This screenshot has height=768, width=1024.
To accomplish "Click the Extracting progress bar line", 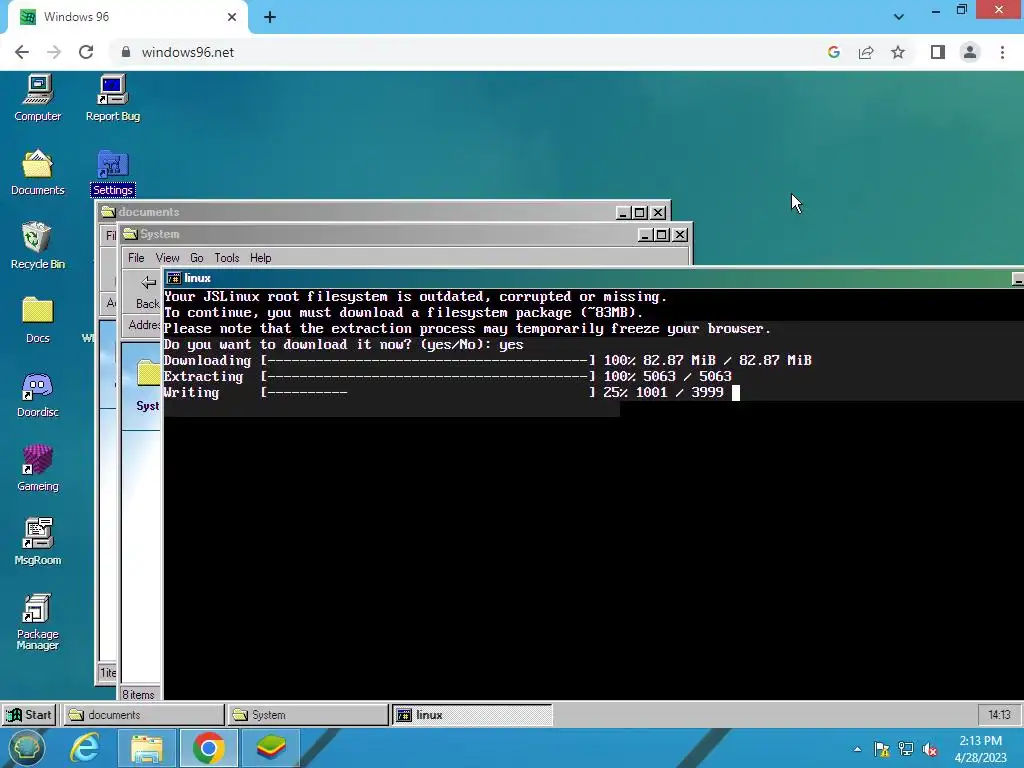I will pos(447,377).
